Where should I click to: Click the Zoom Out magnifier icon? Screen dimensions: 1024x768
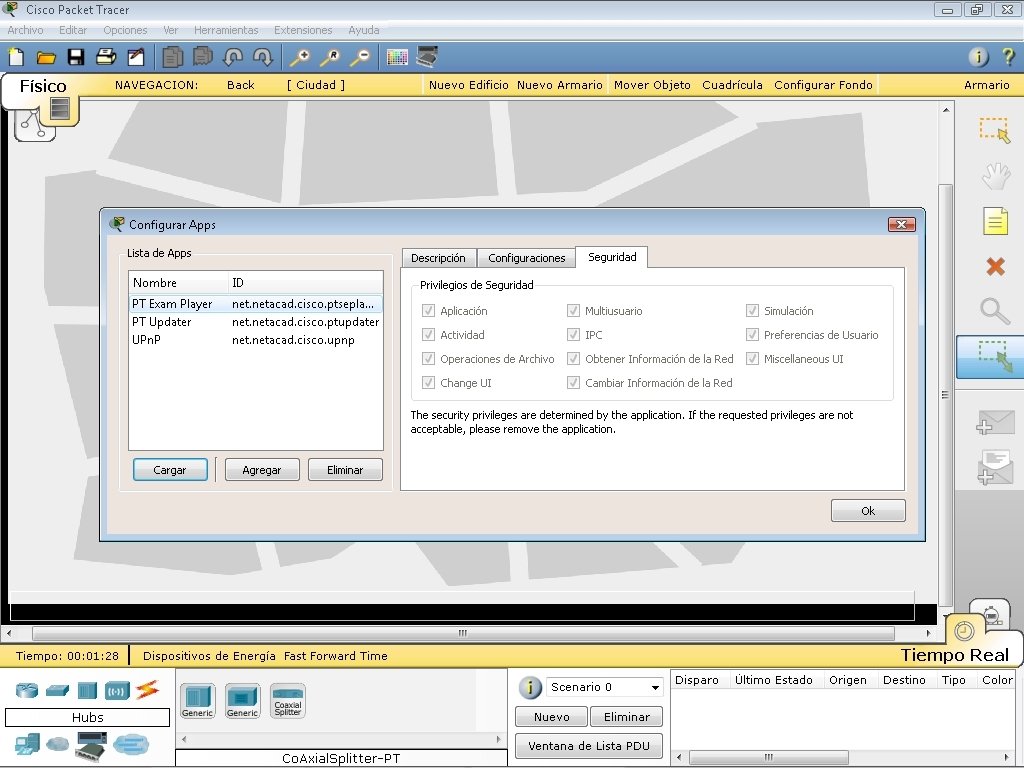pos(360,57)
